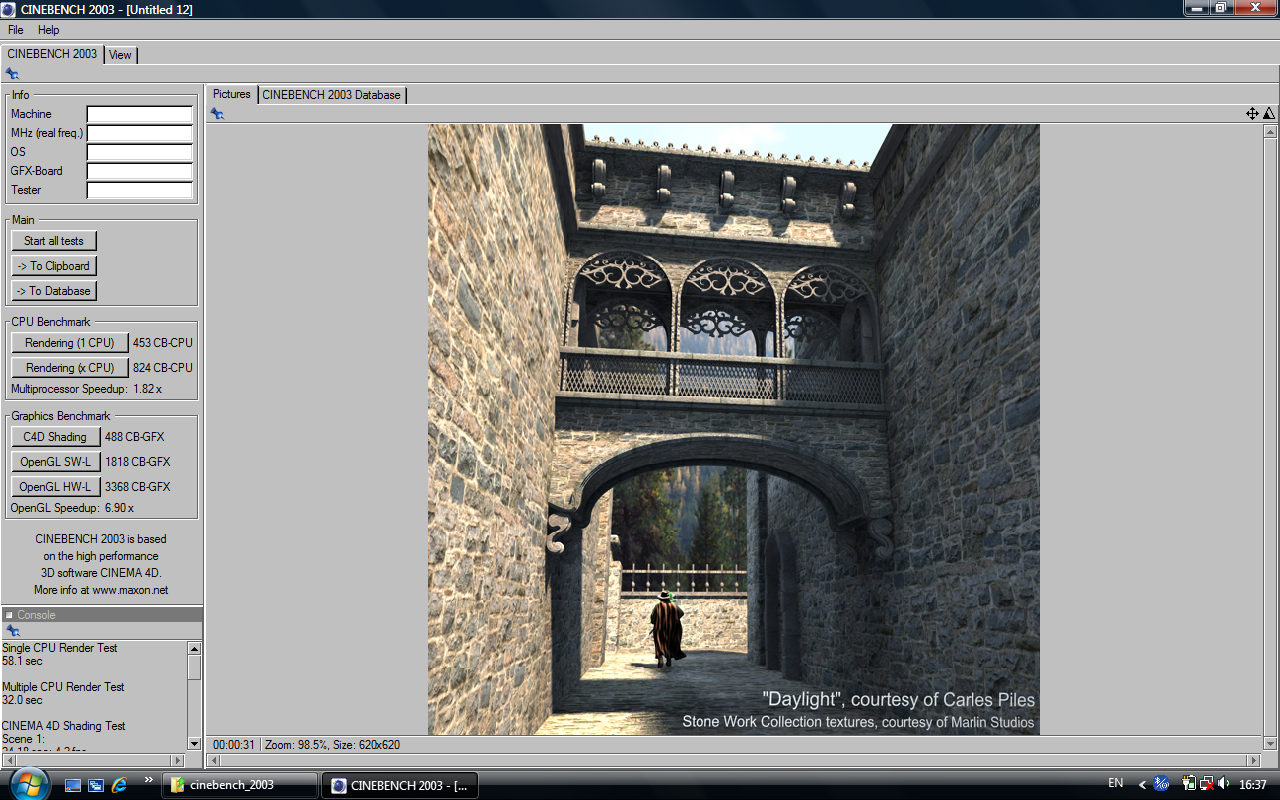Click the 488 CB-GFX result
Viewport: 1280px width, 800px height.
pos(135,437)
